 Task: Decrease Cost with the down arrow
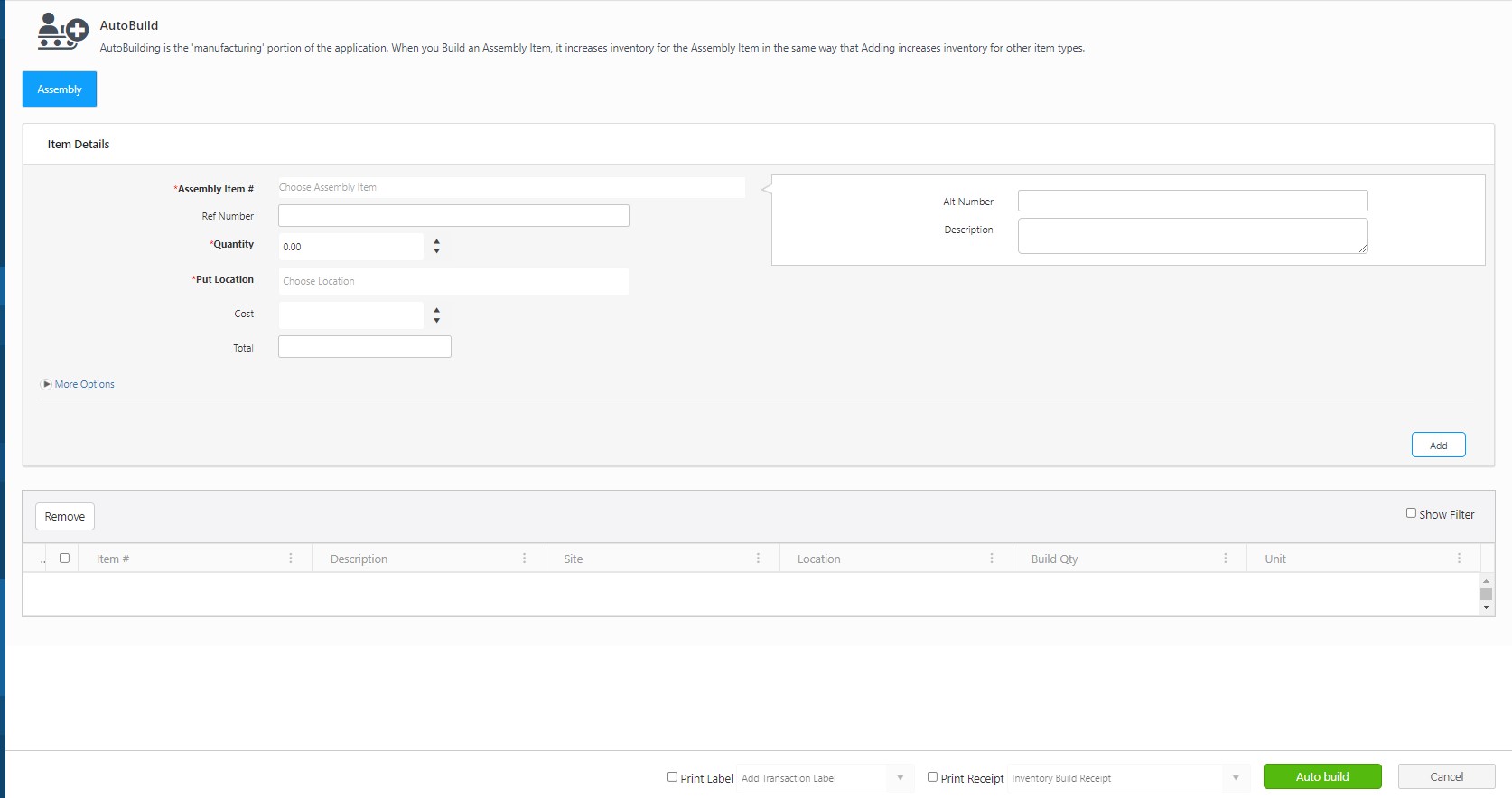pos(437,321)
